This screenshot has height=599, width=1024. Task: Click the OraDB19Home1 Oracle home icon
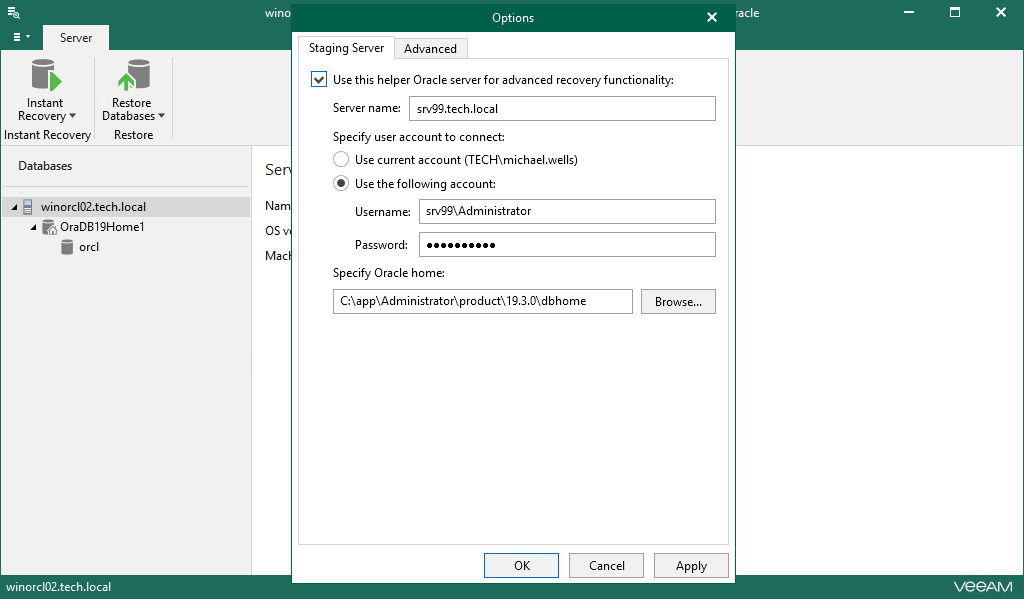click(x=49, y=227)
